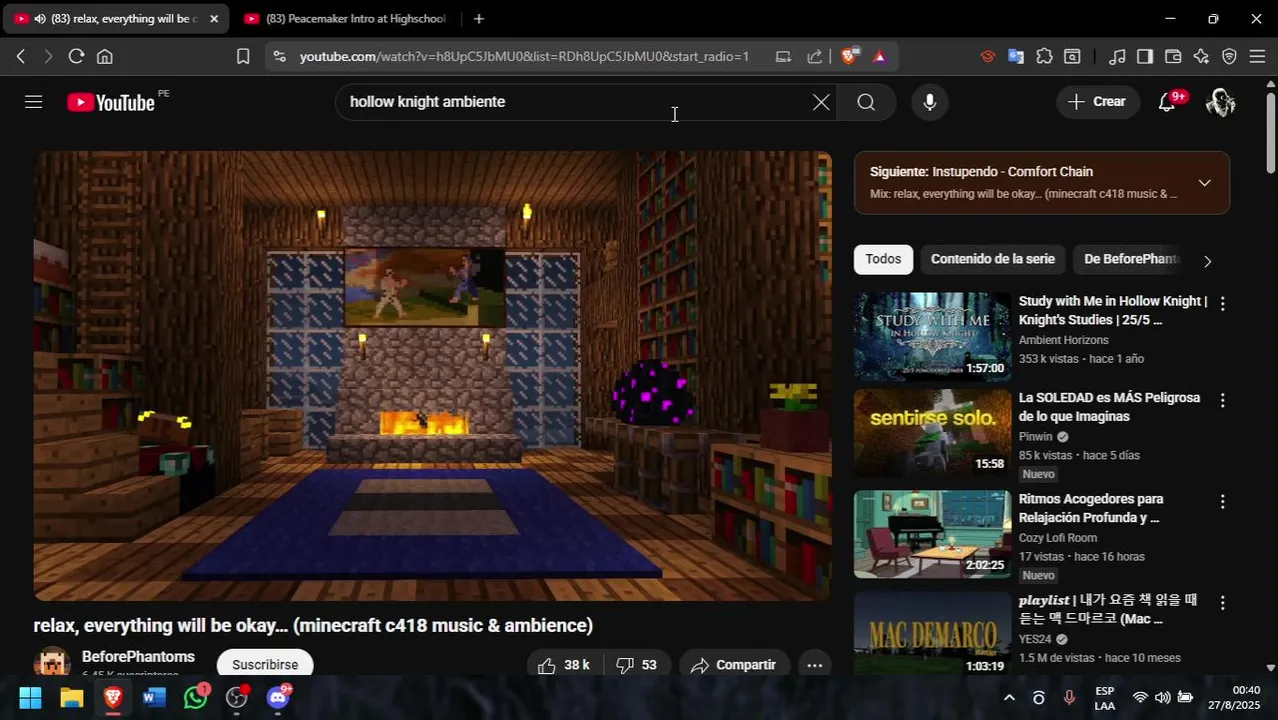Open more actions under the video

coord(815,665)
